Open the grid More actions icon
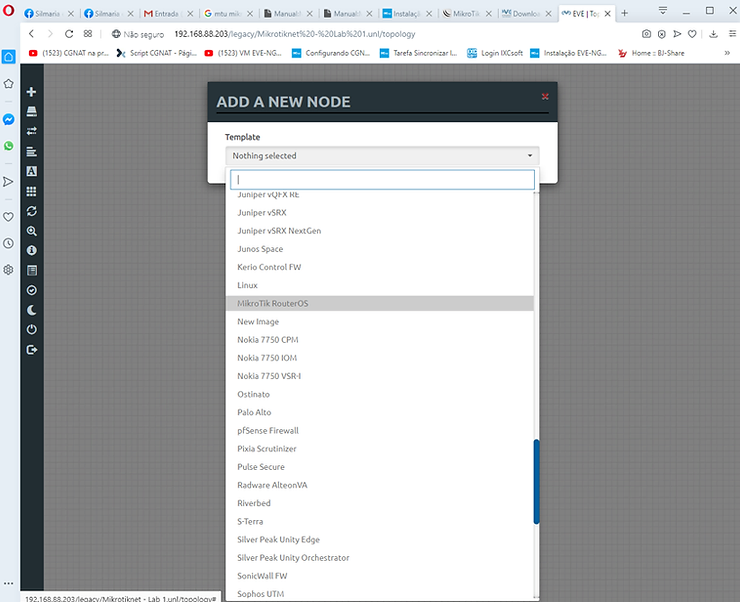The width and height of the screenshot is (740, 602). (x=32, y=191)
